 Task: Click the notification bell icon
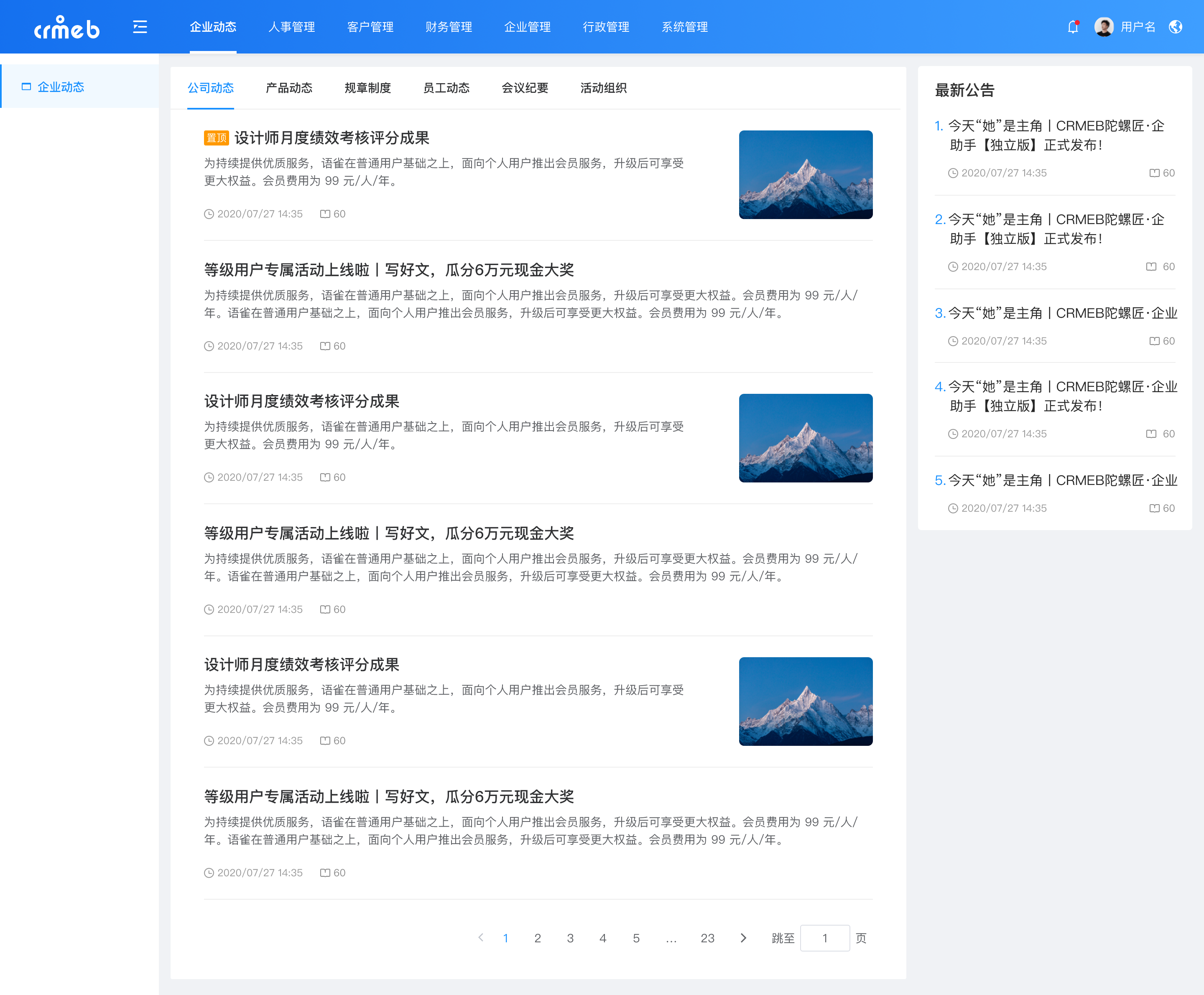(x=1072, y=27)
